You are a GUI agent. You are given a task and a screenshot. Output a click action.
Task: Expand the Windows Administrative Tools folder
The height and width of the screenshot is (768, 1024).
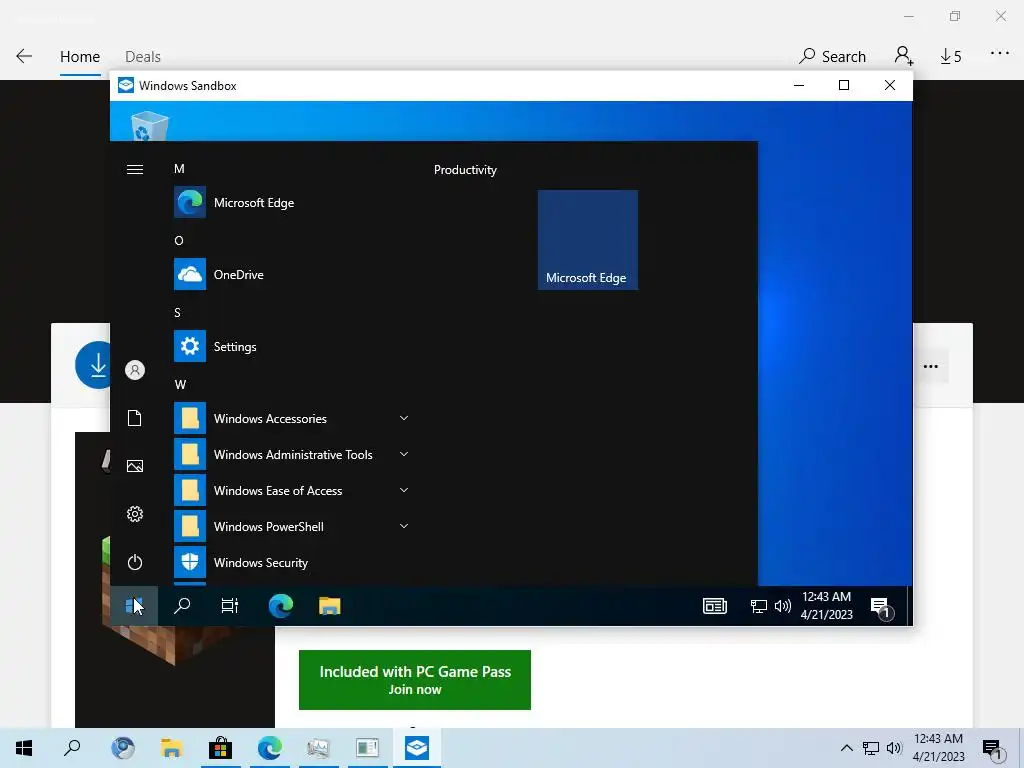click(291, 455)
